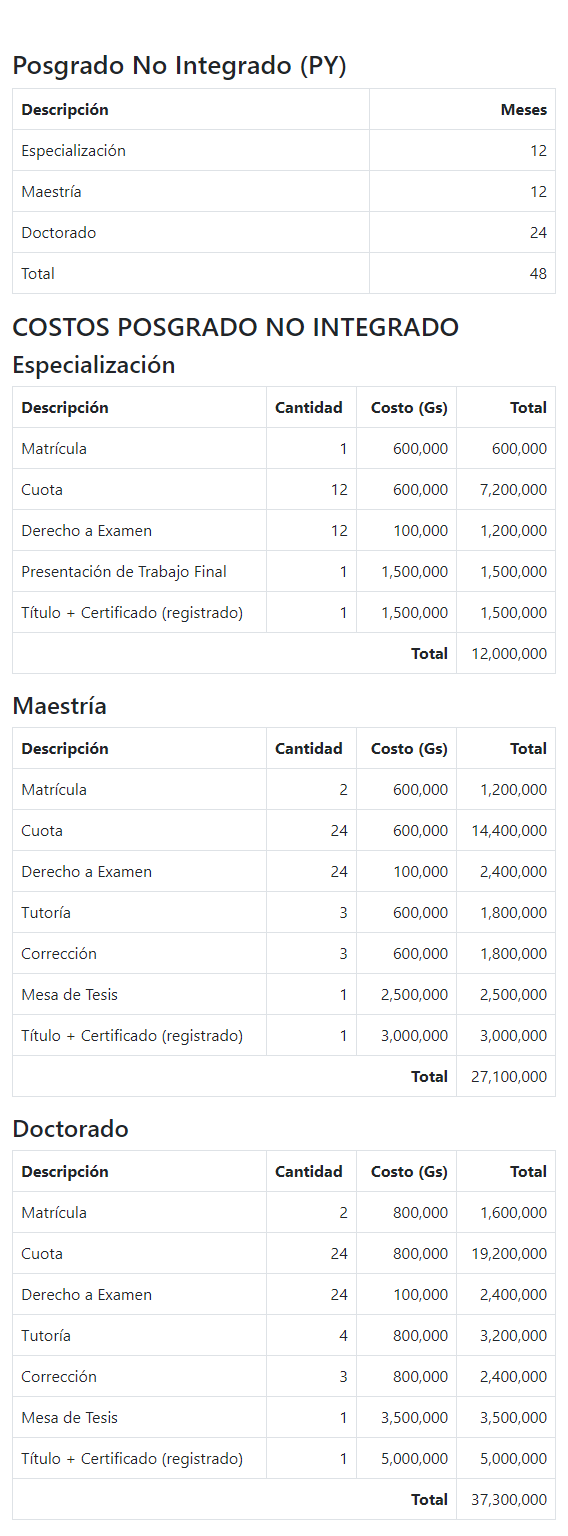Select the Meses column header
The image size is (568, 1536).
pos(524,110)
